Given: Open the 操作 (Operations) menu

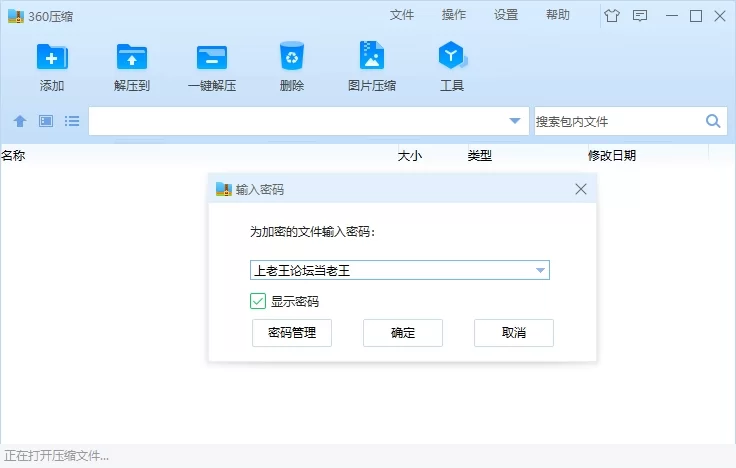Looking at the screenshot, I should (454, 15).
